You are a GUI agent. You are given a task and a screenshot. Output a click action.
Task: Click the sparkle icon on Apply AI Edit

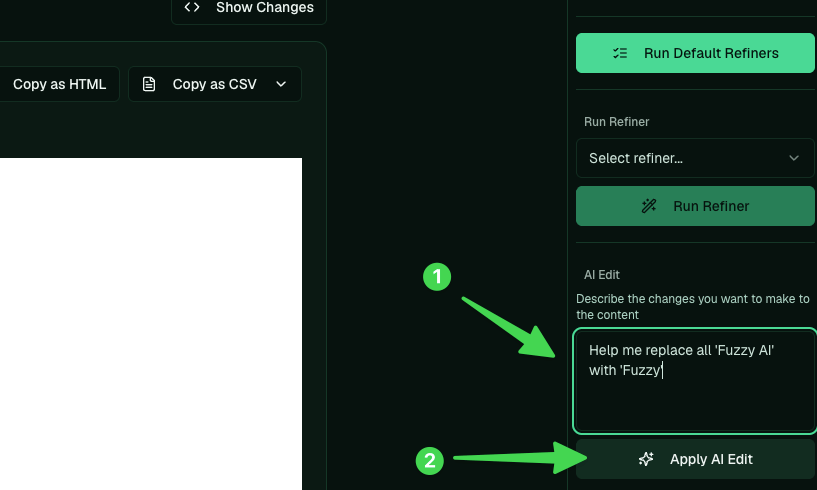(x=646, y=459)
